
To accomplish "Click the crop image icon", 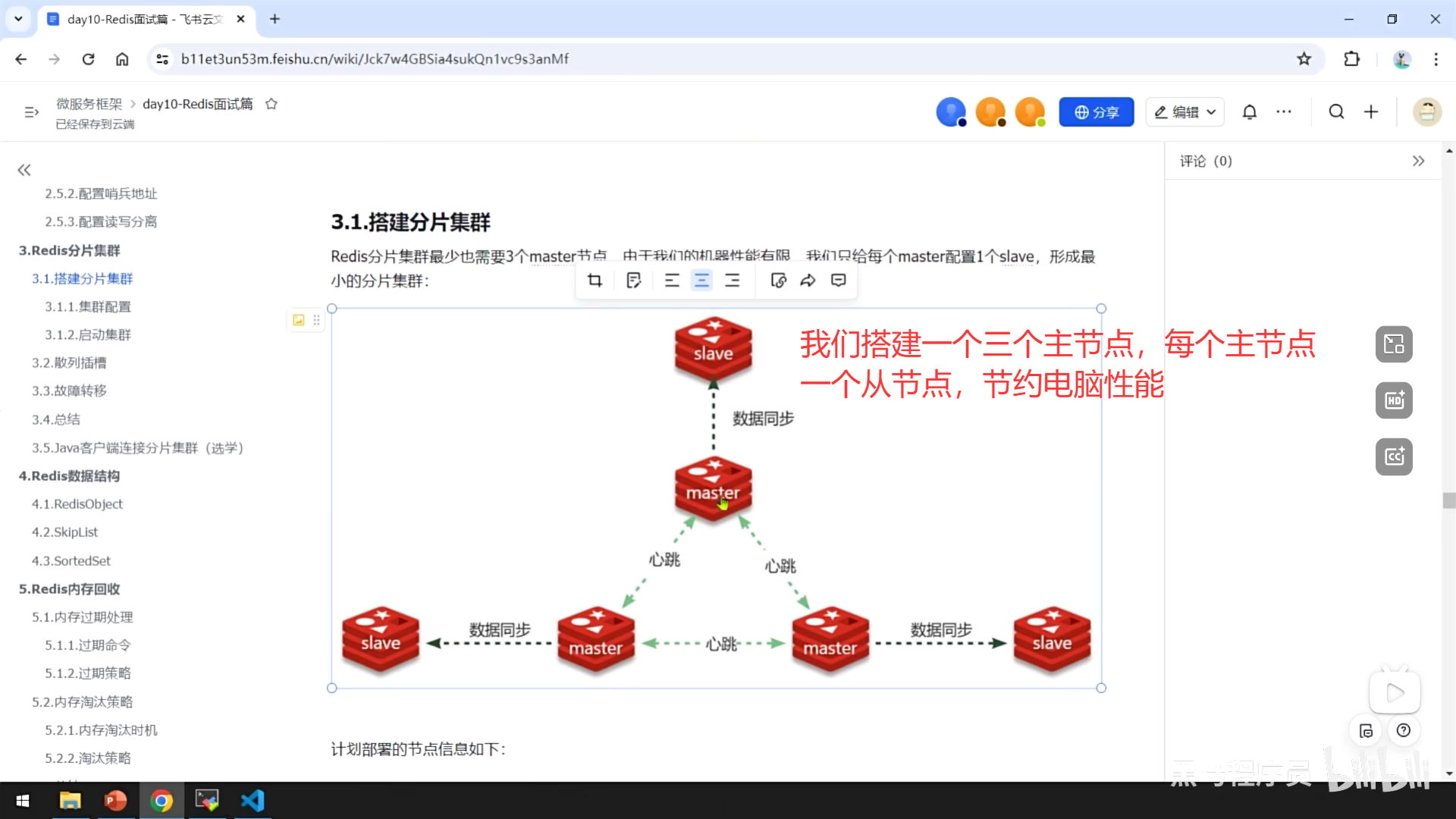I will (x=595, y=281).
